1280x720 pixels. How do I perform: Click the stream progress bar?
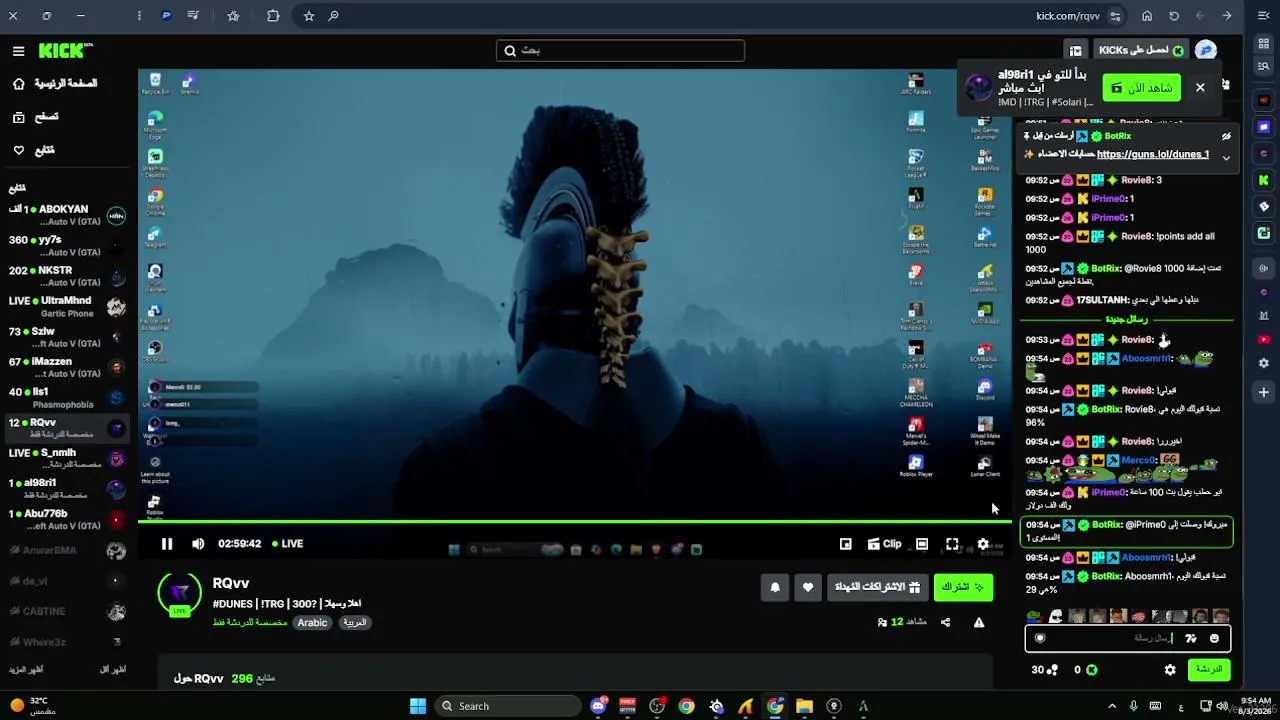point(575,521)
